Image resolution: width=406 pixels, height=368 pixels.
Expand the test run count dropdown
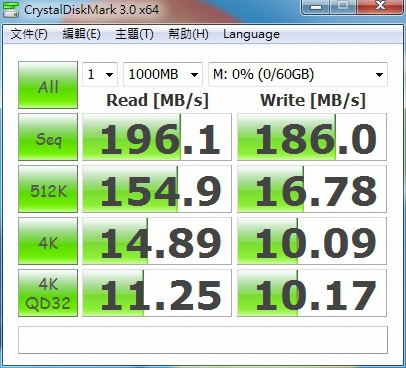[100, 74]
